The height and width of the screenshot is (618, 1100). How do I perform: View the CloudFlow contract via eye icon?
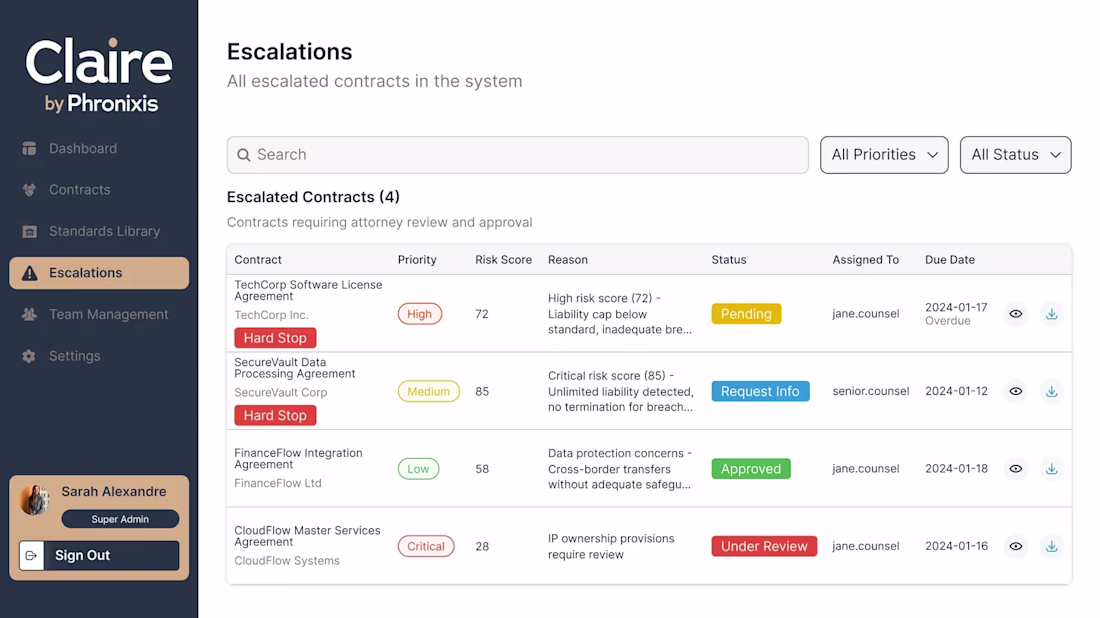tap(1015, 546)
